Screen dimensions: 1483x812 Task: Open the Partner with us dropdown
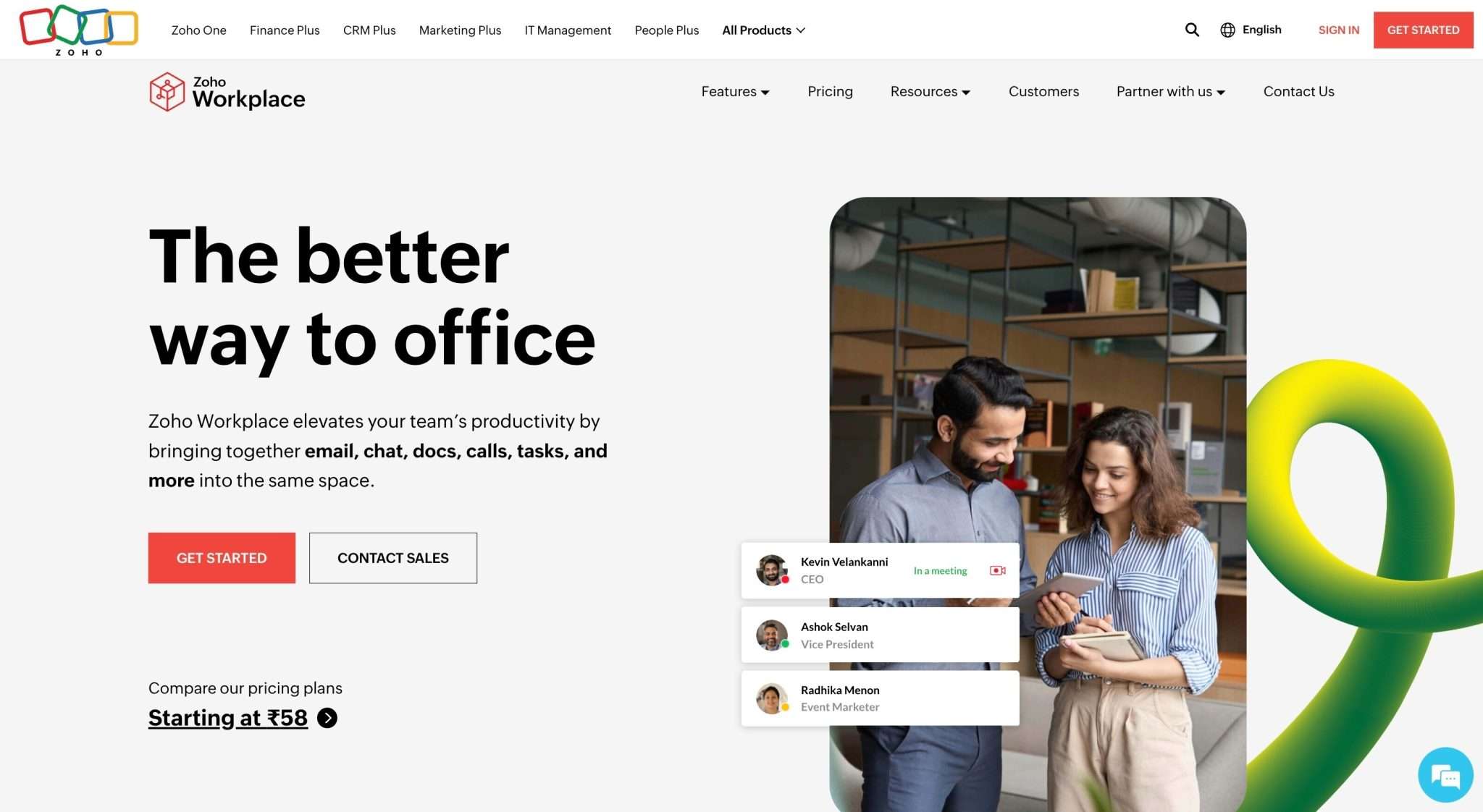pos(1169,92)
